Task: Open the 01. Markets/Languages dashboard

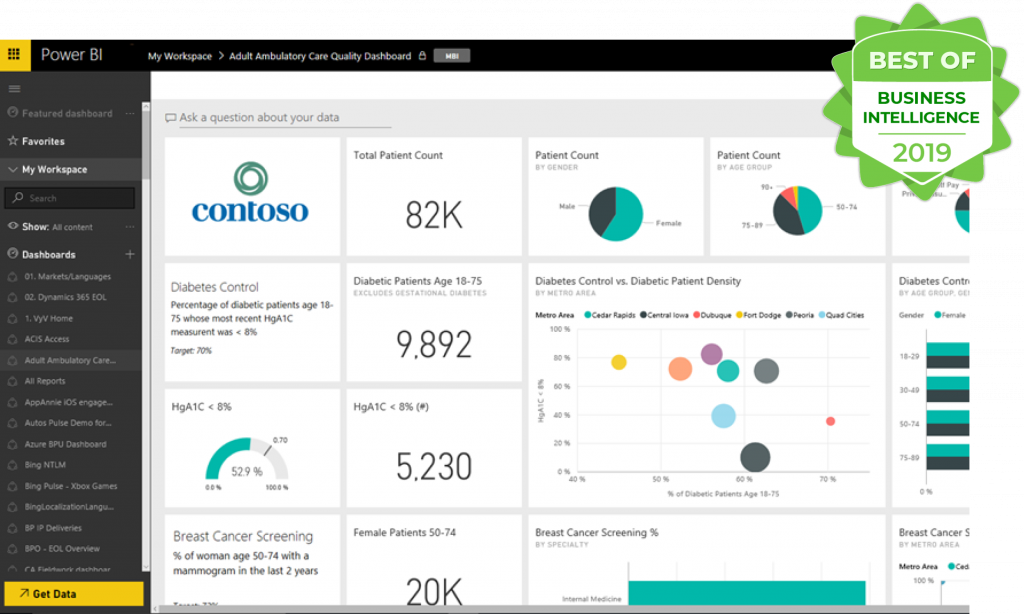Action: [67, 276]
